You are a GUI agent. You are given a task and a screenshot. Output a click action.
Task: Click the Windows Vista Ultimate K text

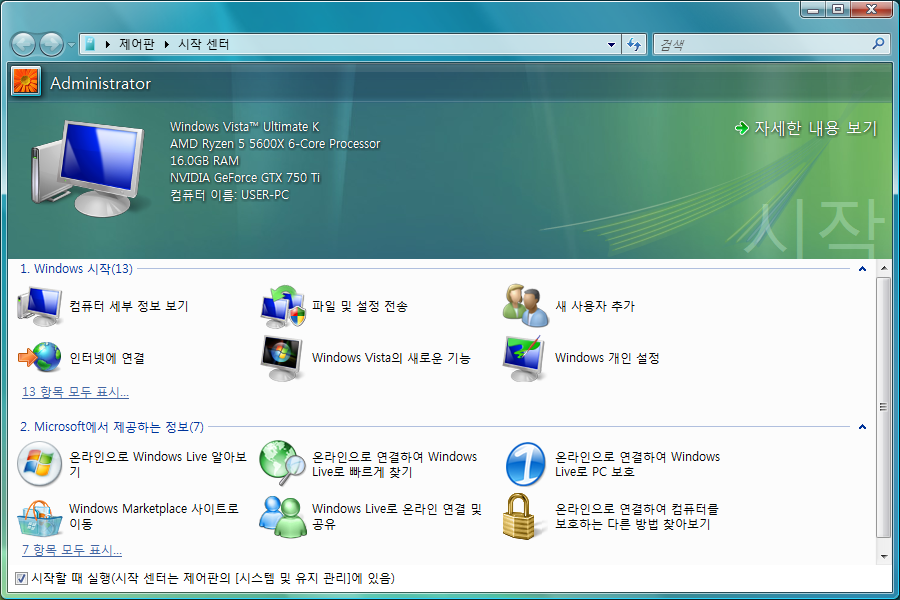[245, 126]
